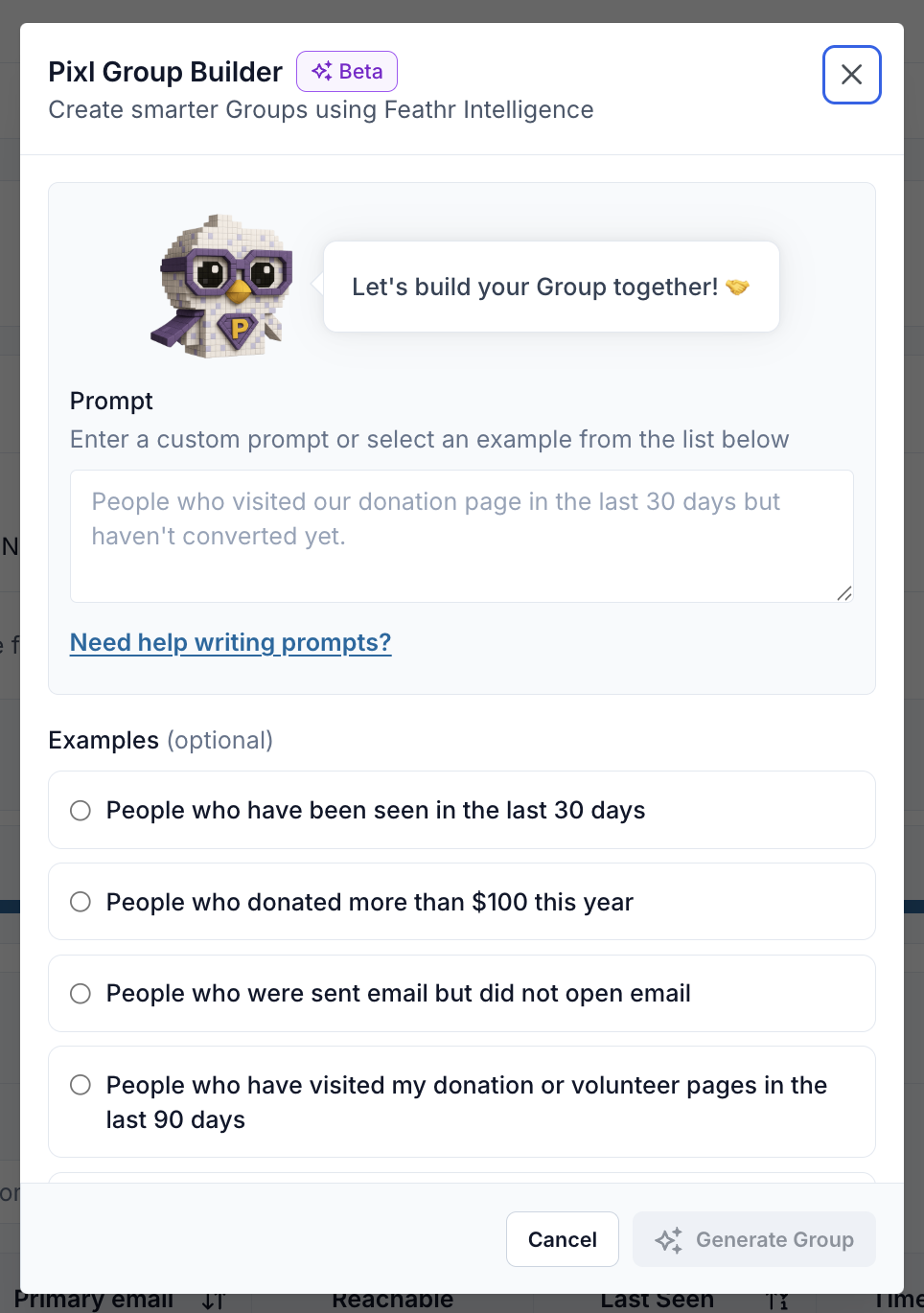924x1313 pixels.
Task: Choose the "donated more than $100 this year" example
Action: pos(81,902)
